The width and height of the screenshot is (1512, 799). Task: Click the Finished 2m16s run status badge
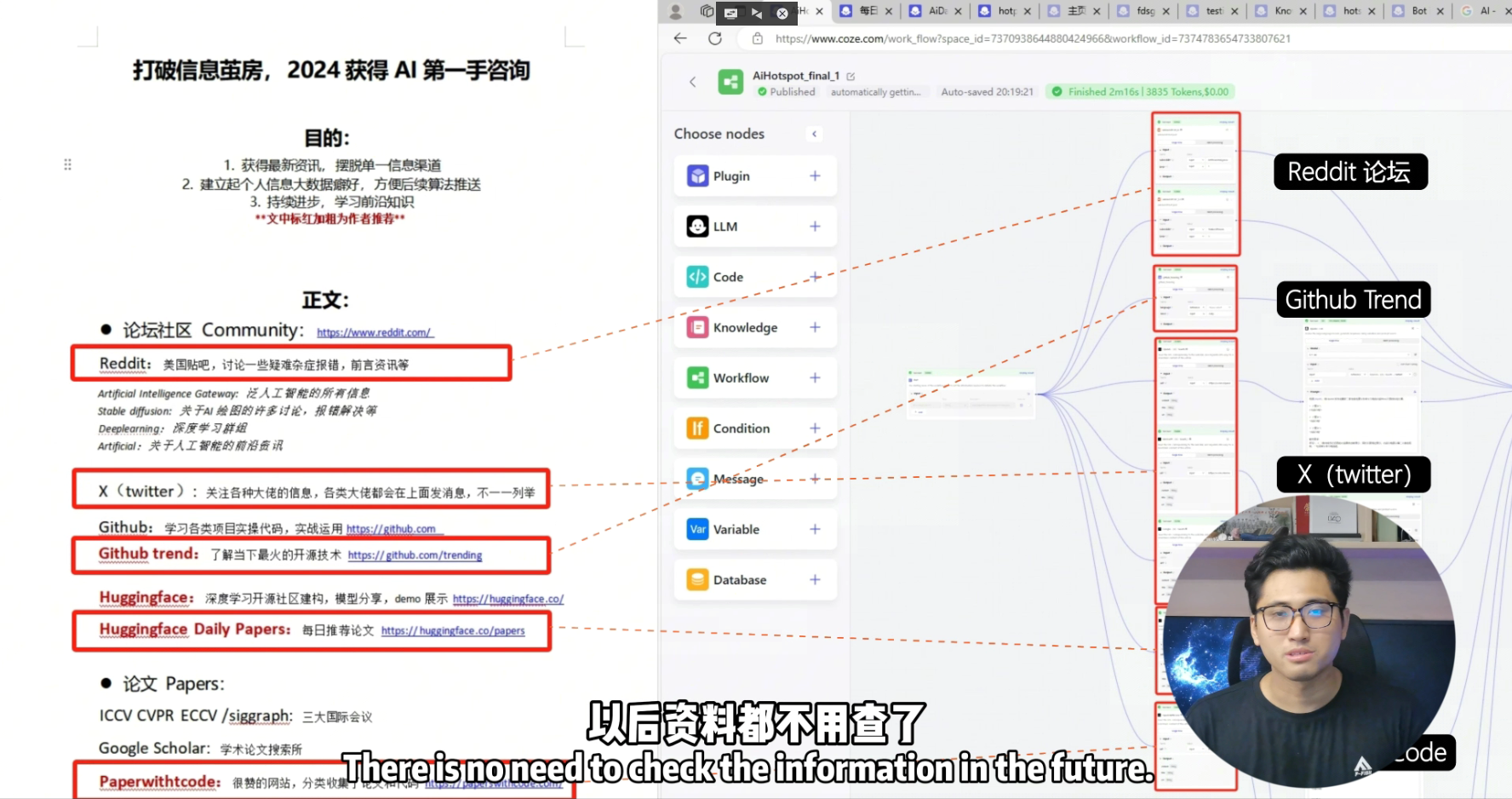pyautogui.click(x=1141, y=92)
